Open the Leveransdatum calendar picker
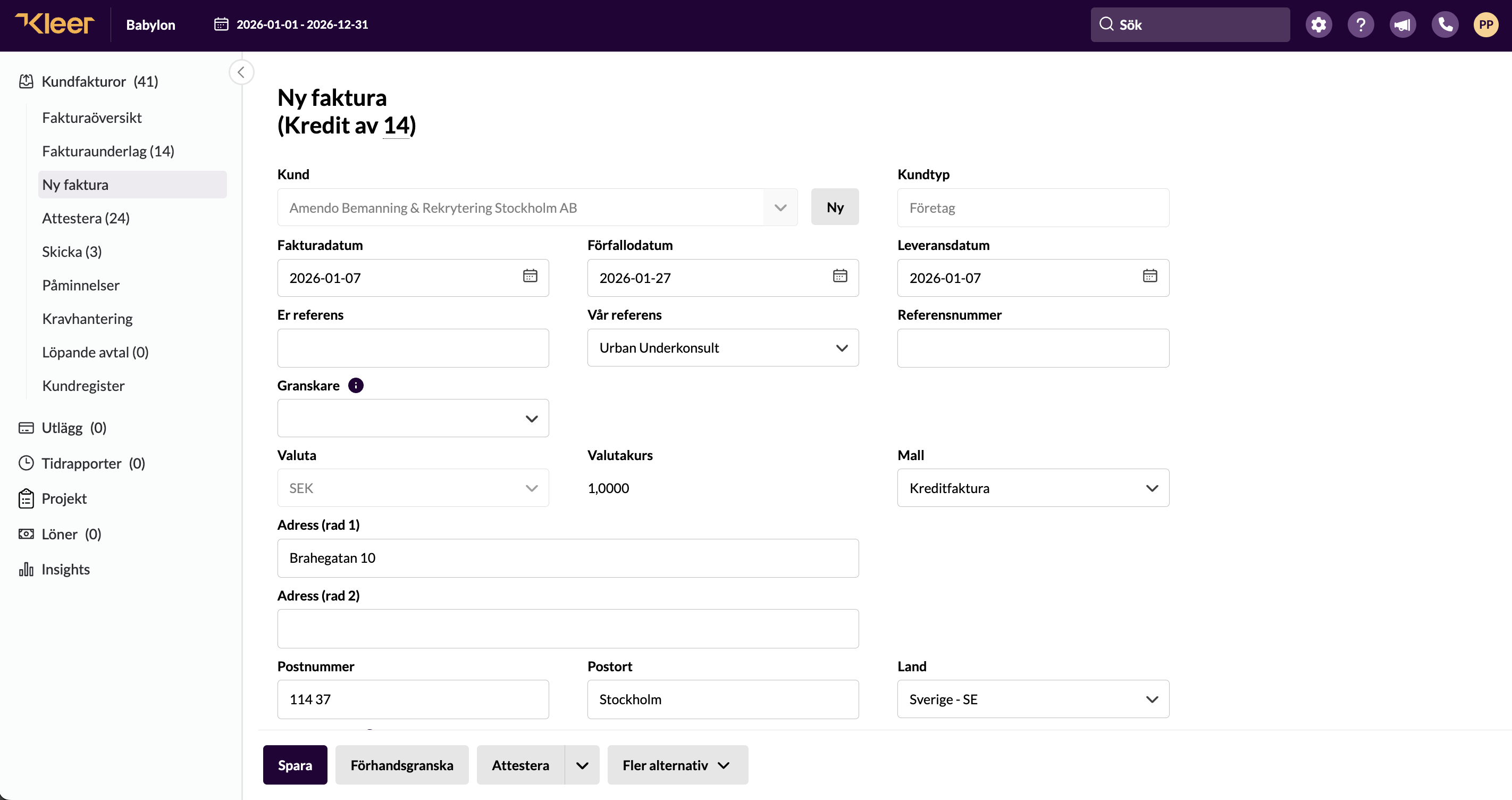Screen dimensions: 1512x800 coord(1150,276)
